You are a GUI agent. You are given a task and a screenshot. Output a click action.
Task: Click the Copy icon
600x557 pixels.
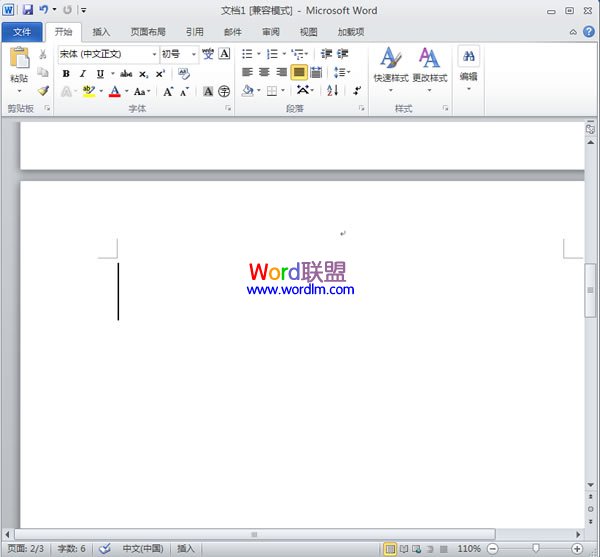[x=43, y=72]
